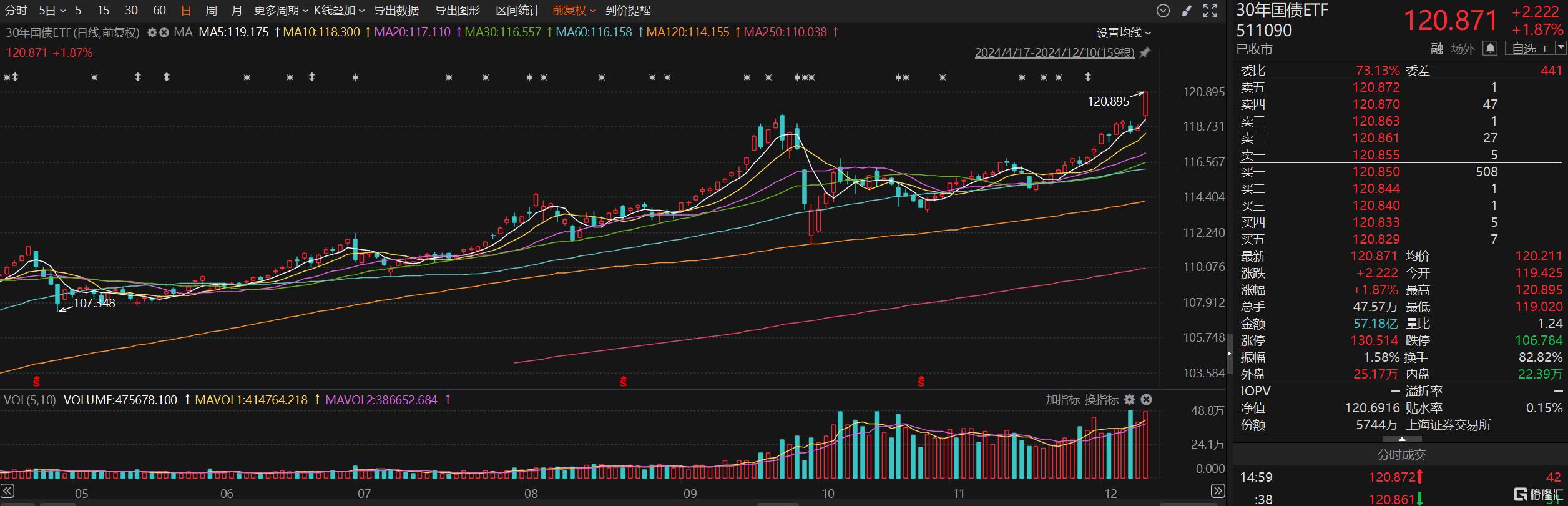Click the 2024/4/17-2024/12/10 date range link

click(x=1054, y=53)
